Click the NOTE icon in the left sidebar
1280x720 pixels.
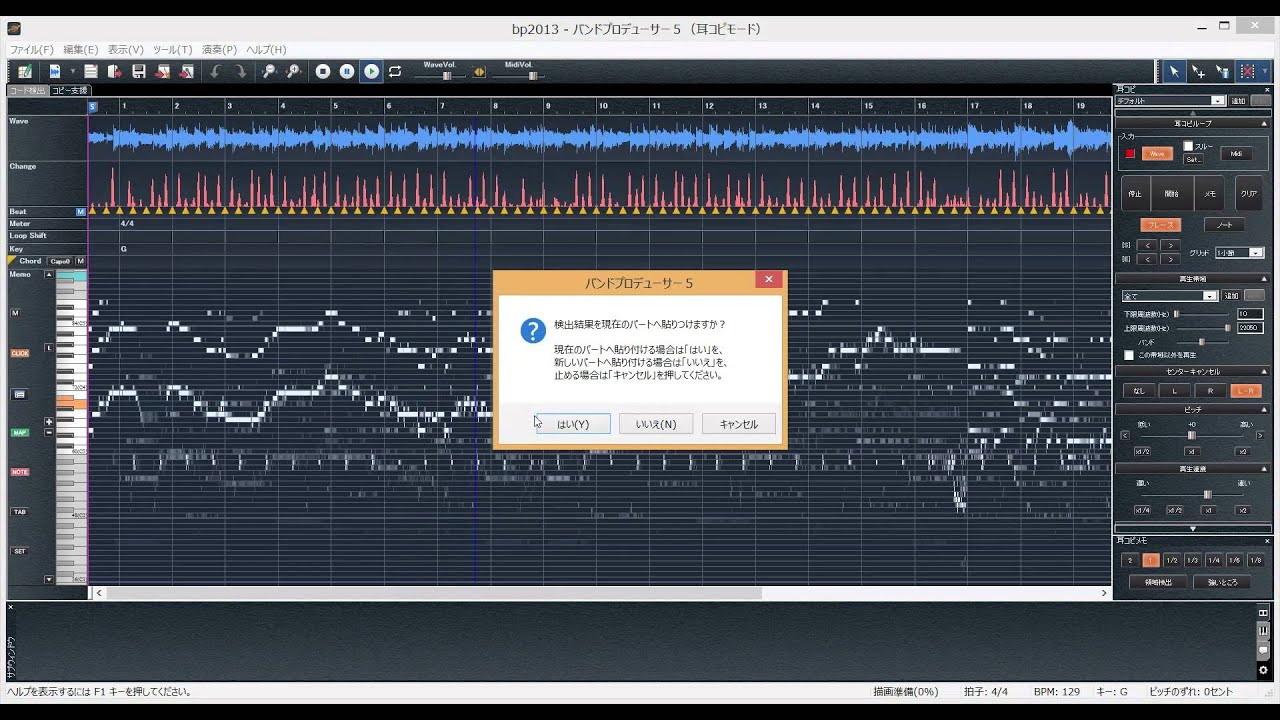pos(20,471)
